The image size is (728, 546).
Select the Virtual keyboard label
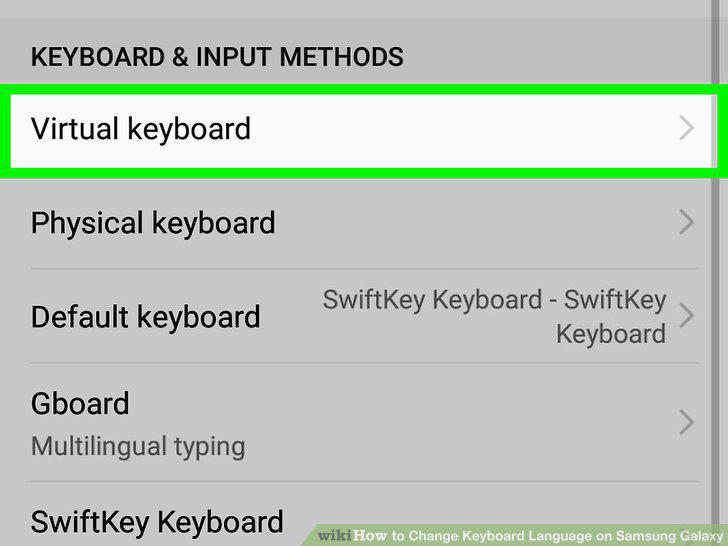click(x=141, y=129)
